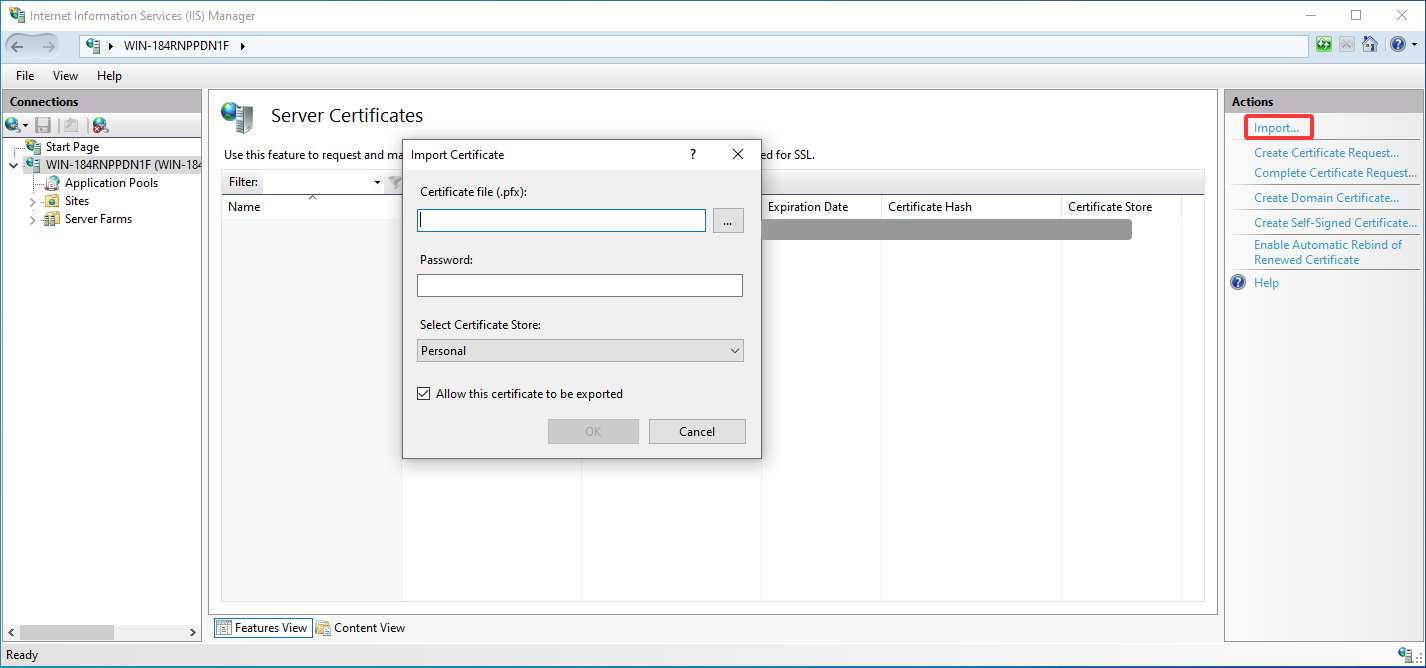Go to Home via the house icon
Viewport: 1426px width, 668px height.
[x=1370, y=45]
